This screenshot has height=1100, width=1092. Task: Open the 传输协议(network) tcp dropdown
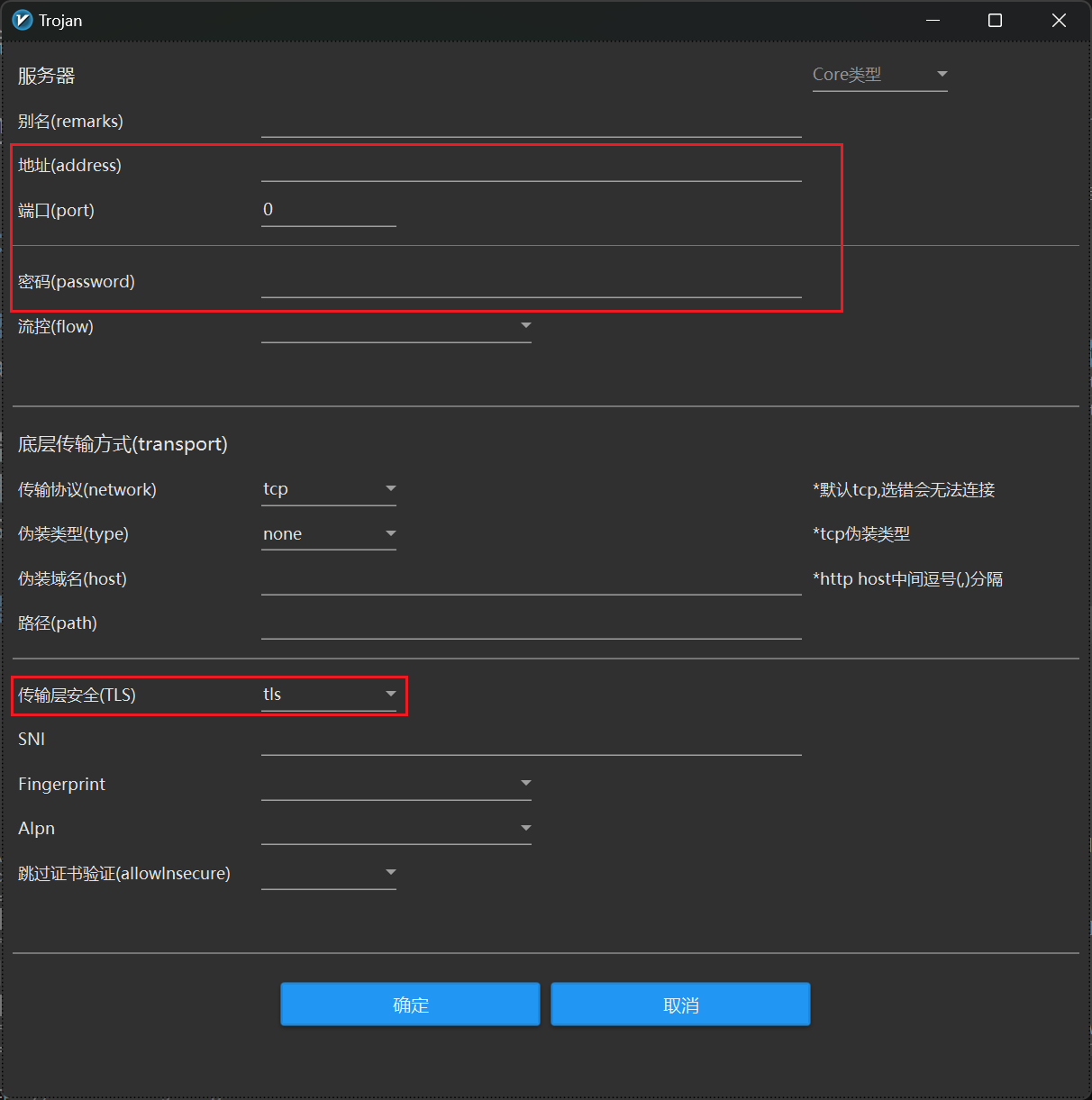329,489
